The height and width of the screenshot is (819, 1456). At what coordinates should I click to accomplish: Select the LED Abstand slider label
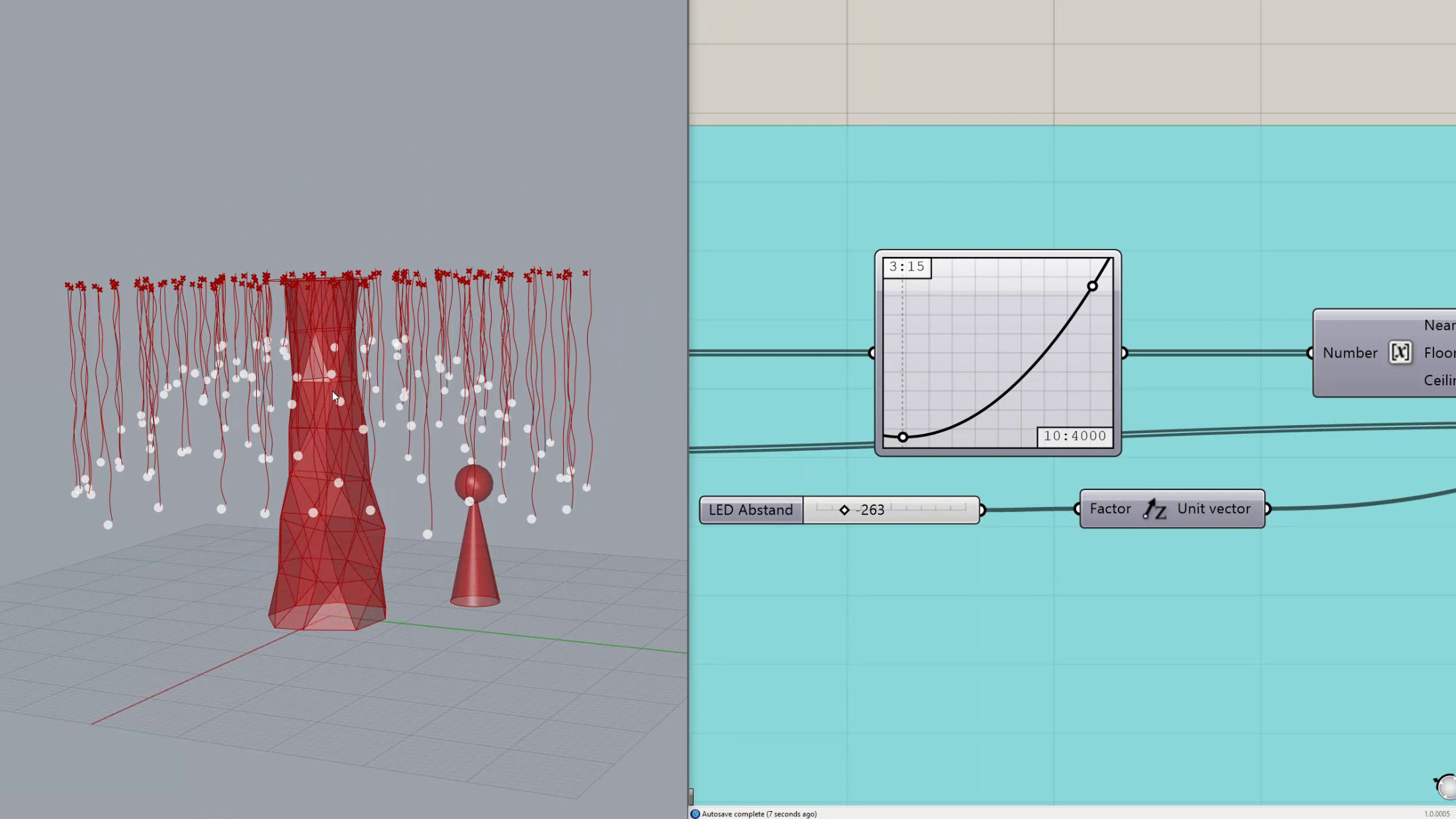751,510
